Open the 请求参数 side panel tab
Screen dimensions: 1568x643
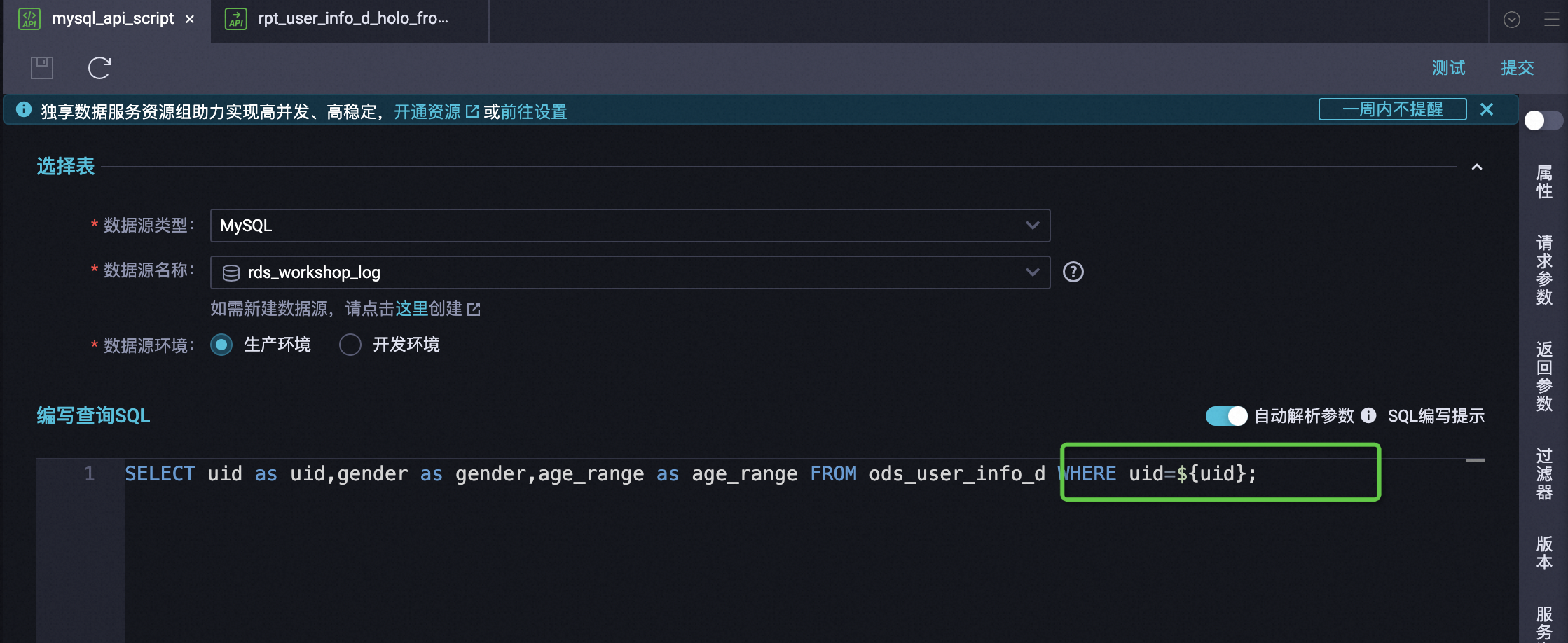coord(1544,270)
